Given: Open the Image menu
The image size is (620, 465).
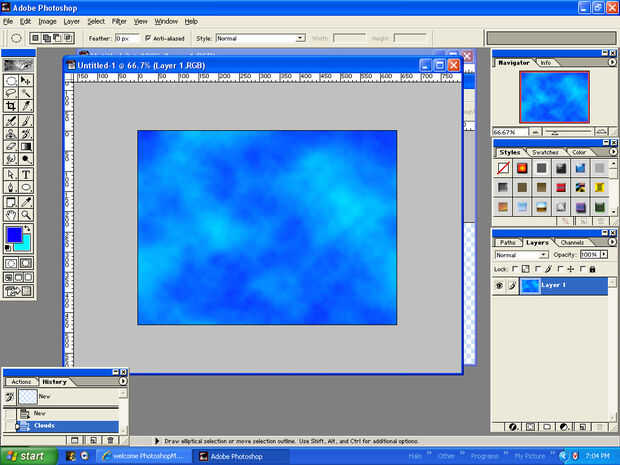Looking at the screenshot, I should (47, 21).
